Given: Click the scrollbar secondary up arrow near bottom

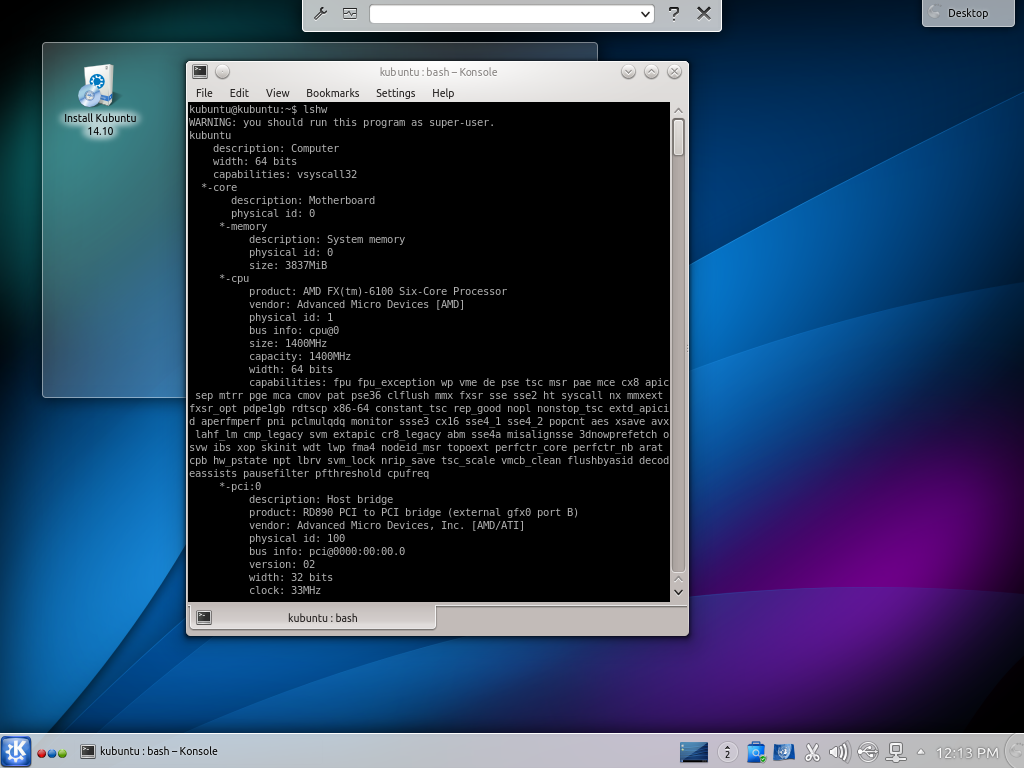Looking at the screenshot, I should [x=679, y=579].
